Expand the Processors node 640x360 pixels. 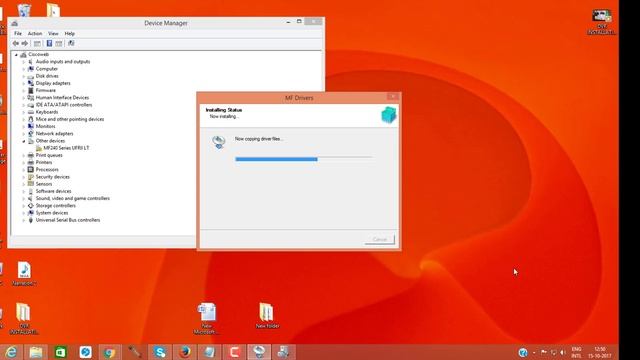[24, 170]
